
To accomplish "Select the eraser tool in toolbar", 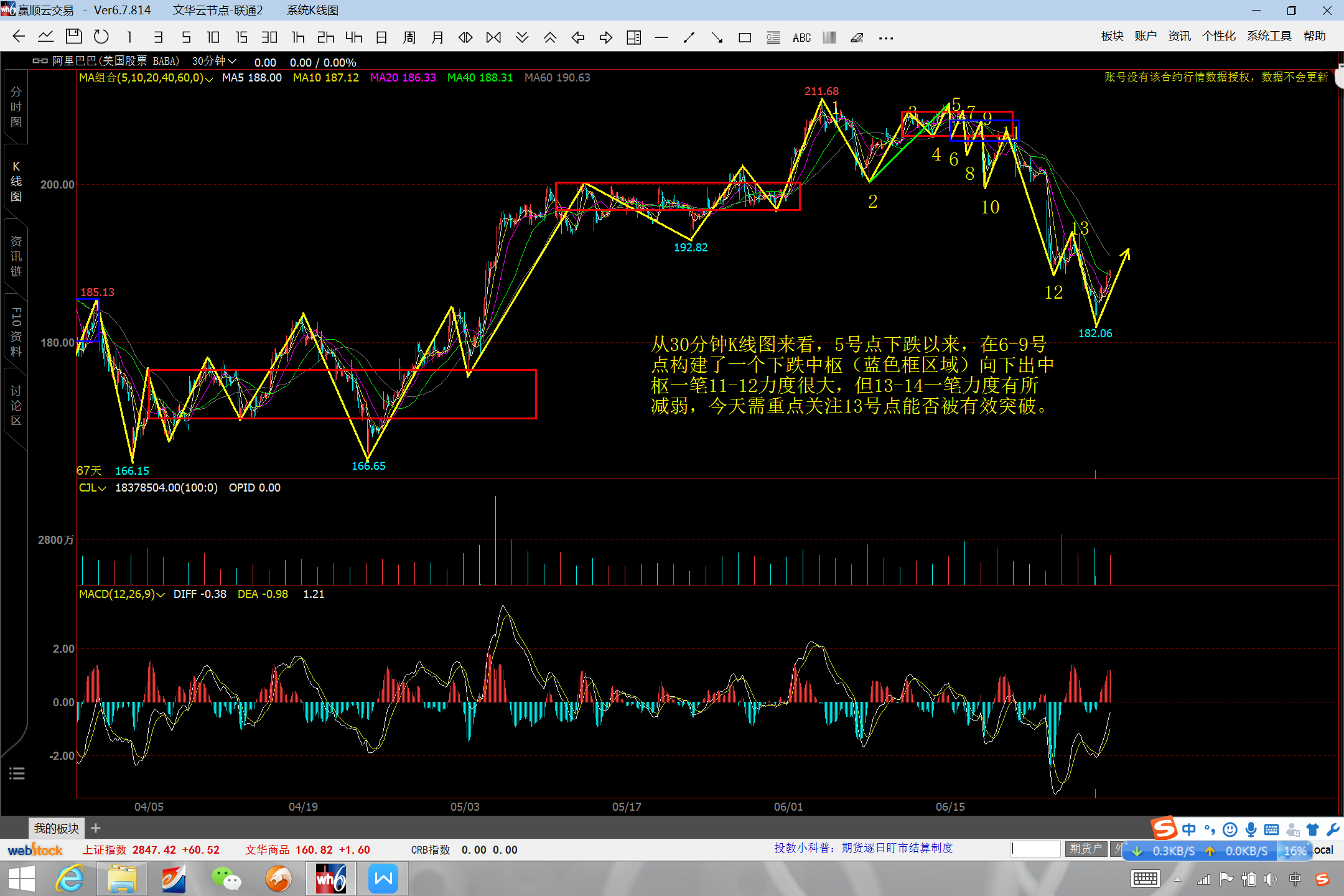I will point(856,38).
